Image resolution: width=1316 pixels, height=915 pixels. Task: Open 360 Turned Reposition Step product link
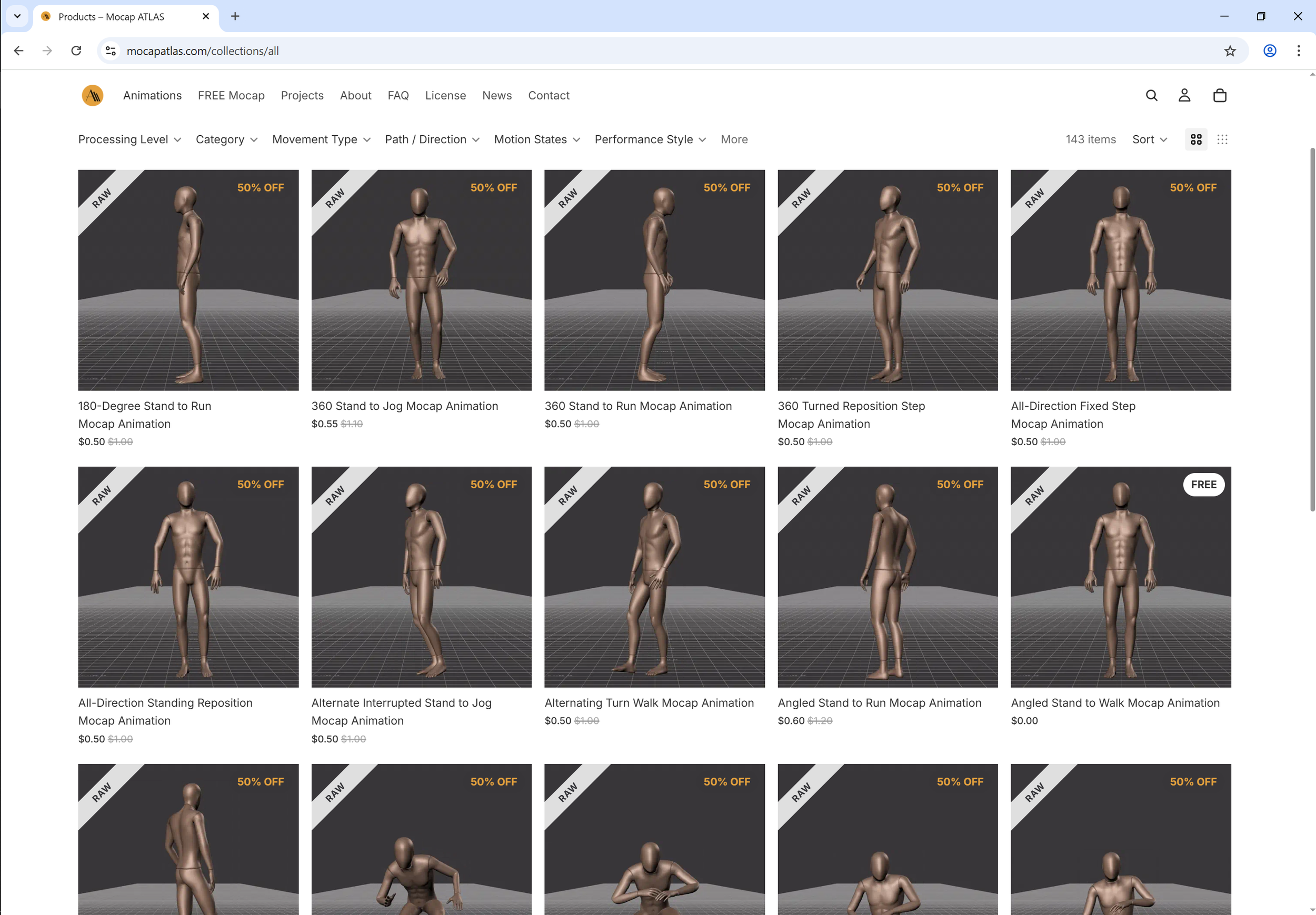click(851, 414)
